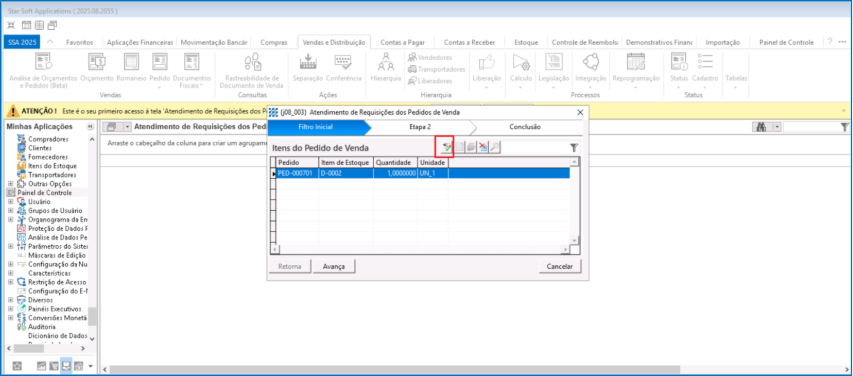Click the funnel filter icon in the dialog
This screenshot has width=853, height=376.
[x=573, y=147]
